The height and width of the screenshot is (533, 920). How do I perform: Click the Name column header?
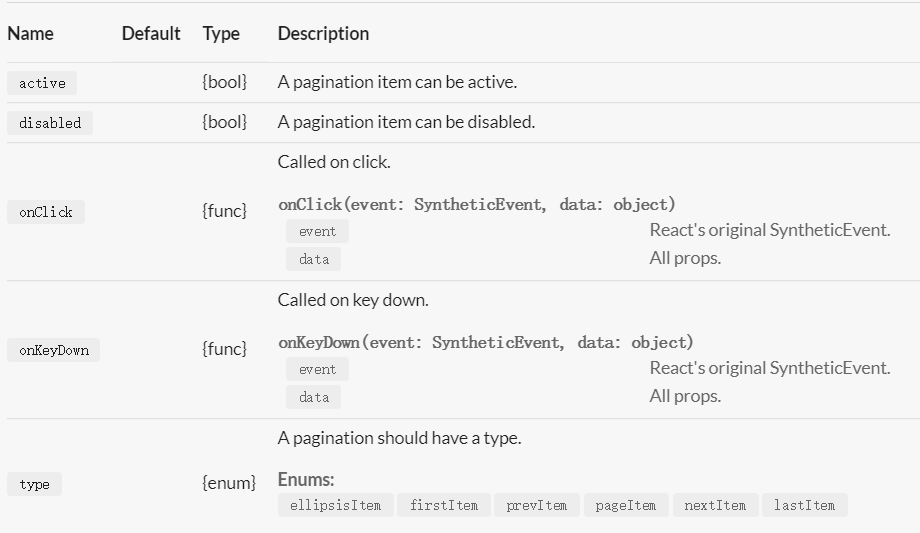pos(31,33)
